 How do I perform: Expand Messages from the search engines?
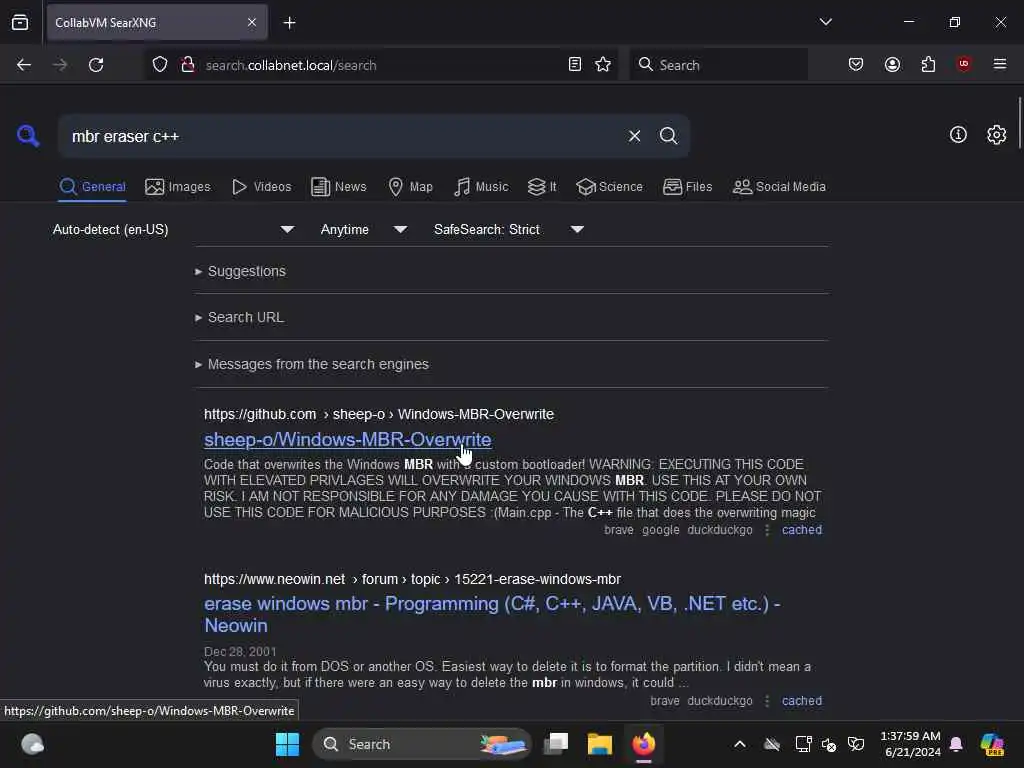point(312,364)
